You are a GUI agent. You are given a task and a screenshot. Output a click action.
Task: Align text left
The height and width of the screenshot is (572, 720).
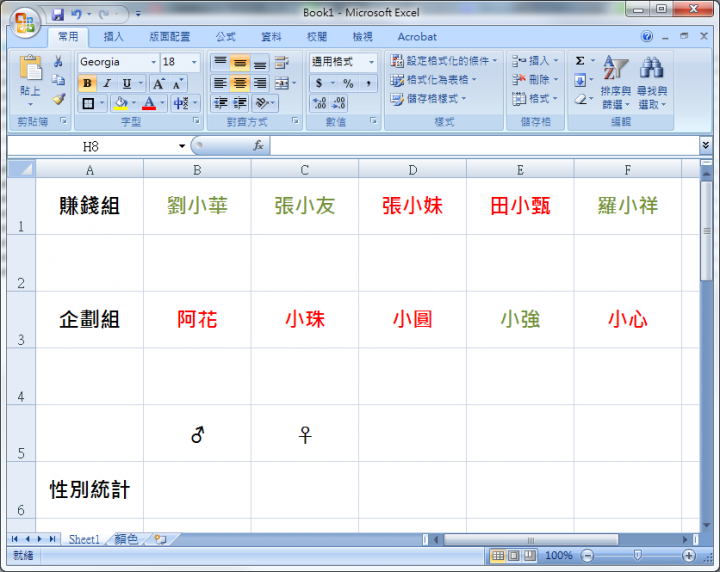tap(220, 83)
